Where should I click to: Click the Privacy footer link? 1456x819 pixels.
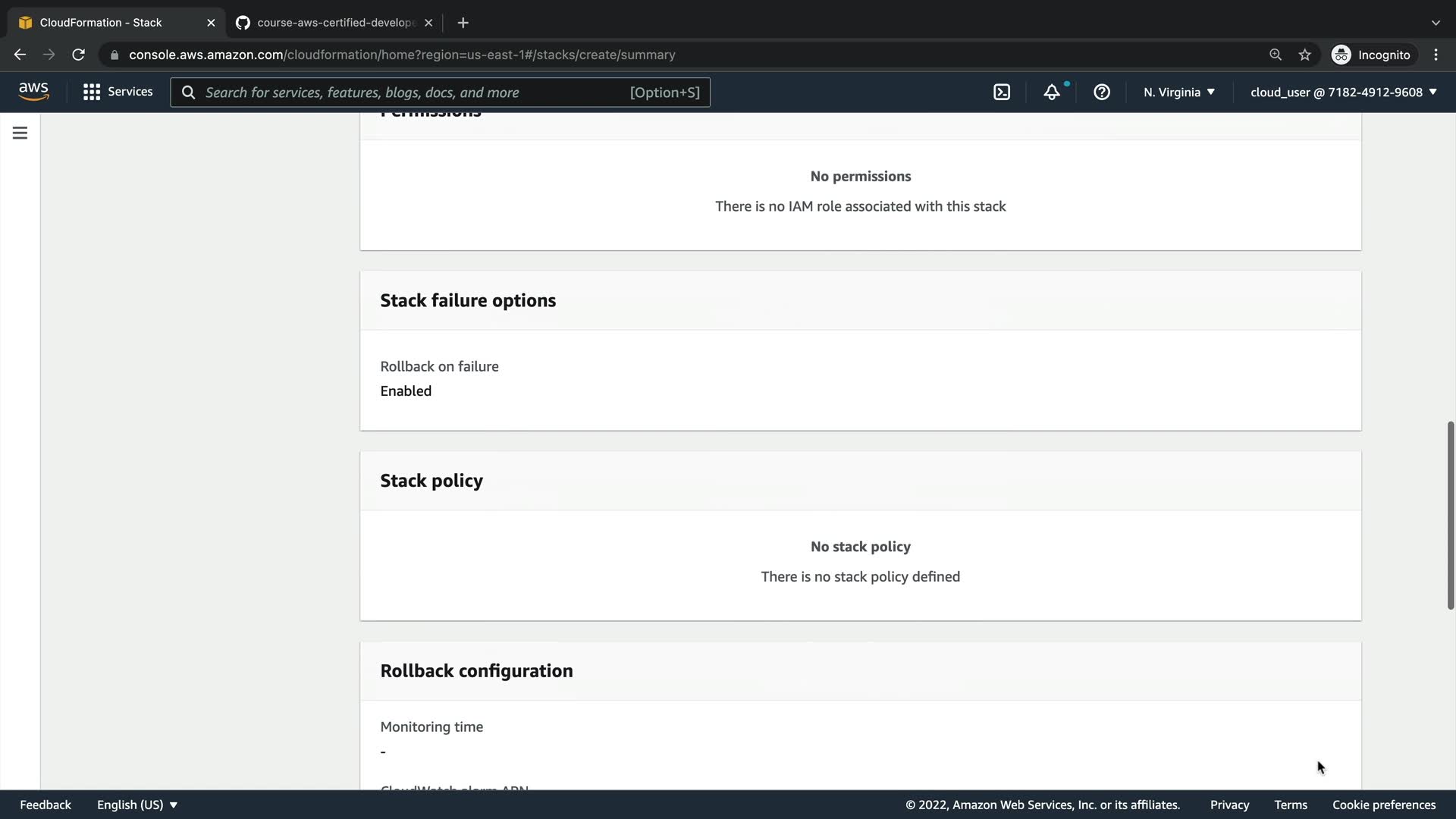[1229, 805]
